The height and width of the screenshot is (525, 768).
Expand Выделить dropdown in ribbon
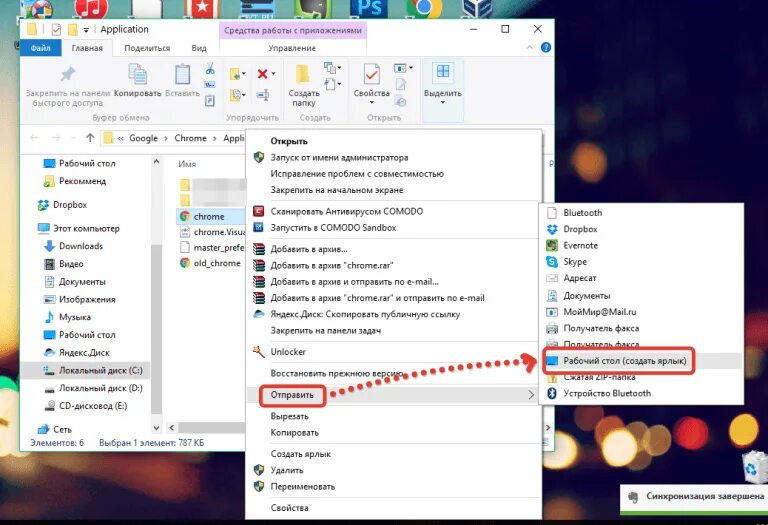(x=442, y=102)
